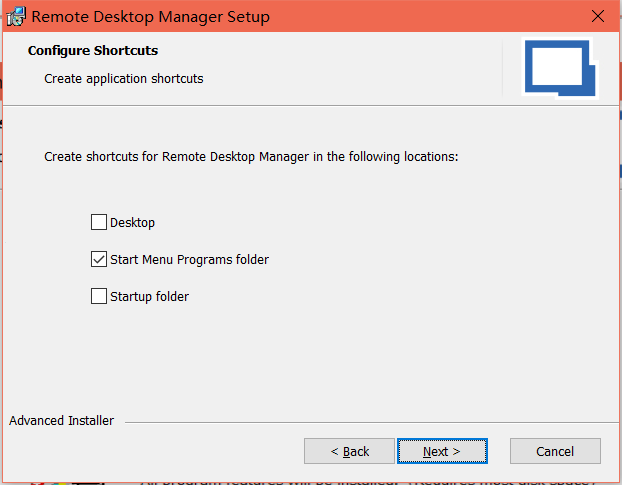Viewport: 622px width, 485px height.
Task: Click the 'Create application shortcuts' subtitle
Action: click(124, 79)
